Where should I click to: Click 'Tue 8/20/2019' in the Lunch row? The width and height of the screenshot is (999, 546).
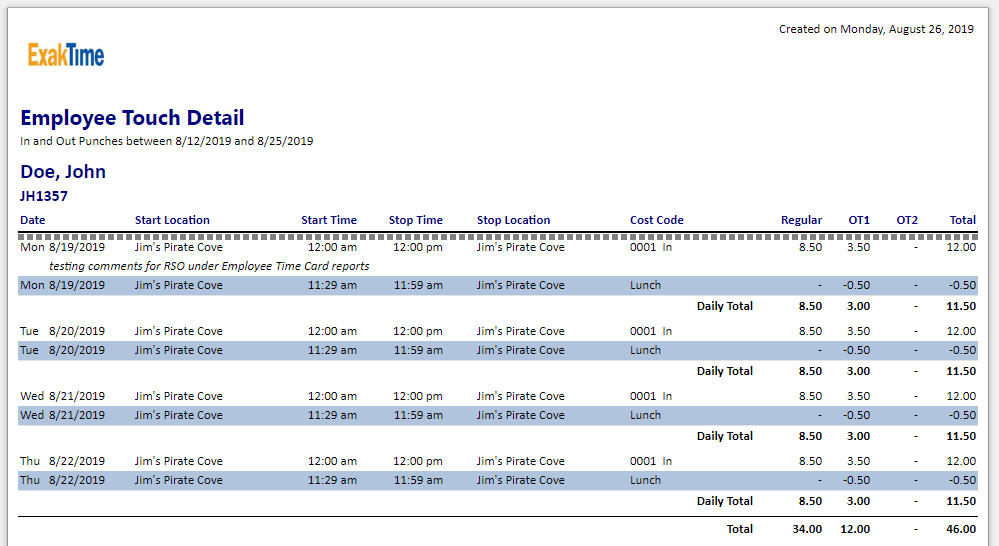point(62,350)
